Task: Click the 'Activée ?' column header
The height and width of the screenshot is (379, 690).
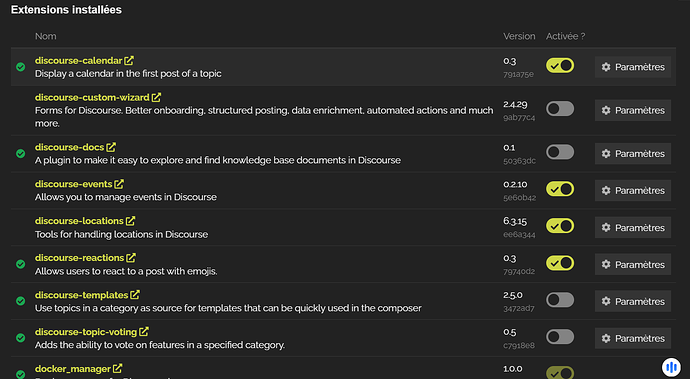Action: click(565, 36)
